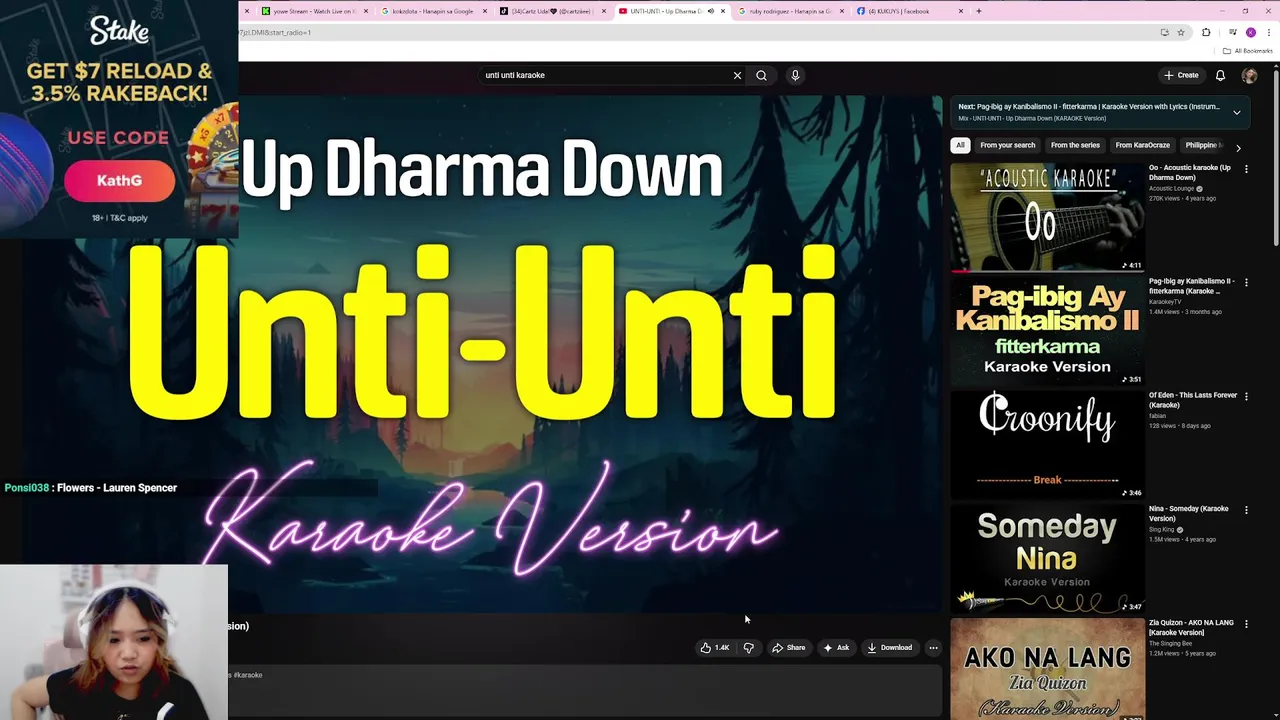1280x720 pixels.
Task: Open options menu for 'Zia Quizon - AKO NA LANG'
Action: click(x=1246, y=624)
